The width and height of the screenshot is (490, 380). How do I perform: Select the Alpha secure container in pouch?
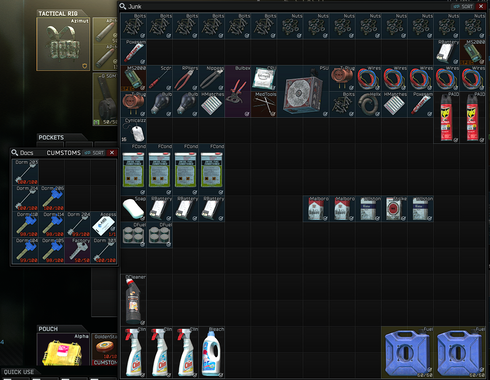pos(63,349)
